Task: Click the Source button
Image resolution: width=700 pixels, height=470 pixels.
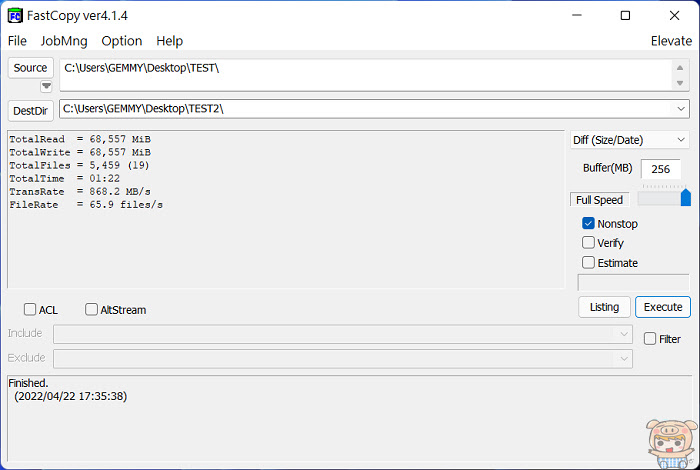Action: tap(30, 68)
